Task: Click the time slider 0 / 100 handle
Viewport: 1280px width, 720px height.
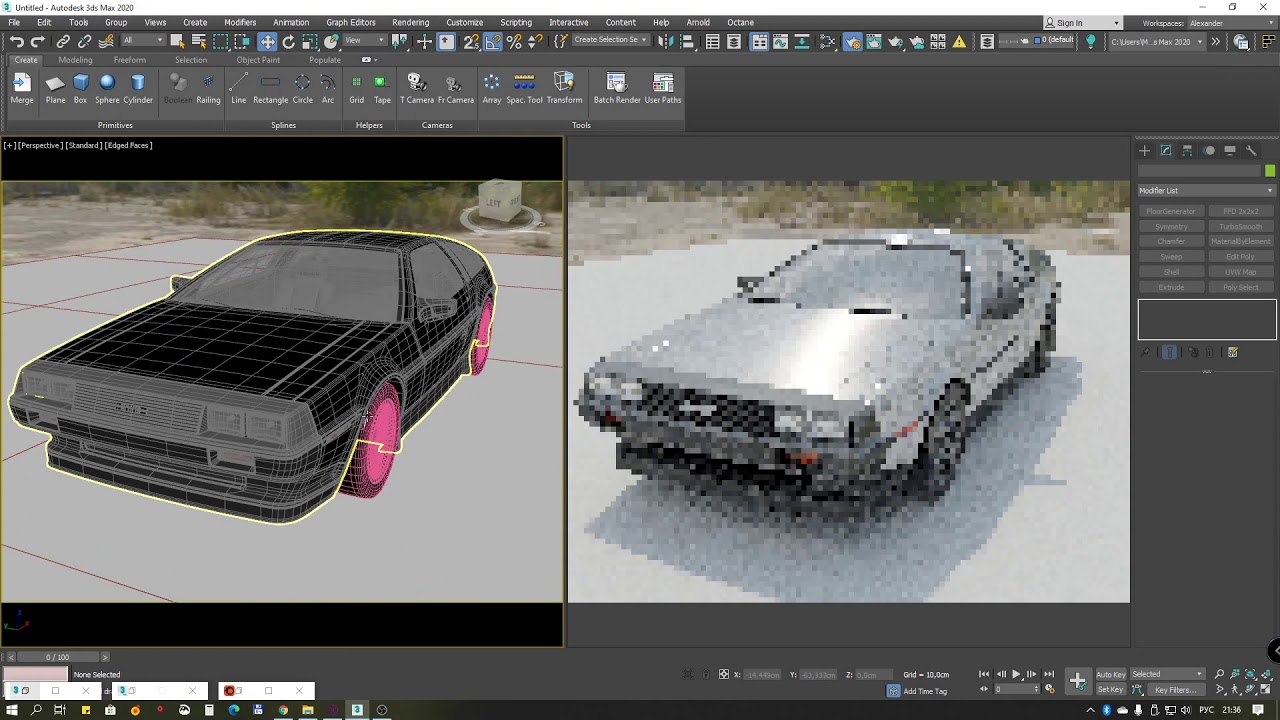Action: pos(57,657)
